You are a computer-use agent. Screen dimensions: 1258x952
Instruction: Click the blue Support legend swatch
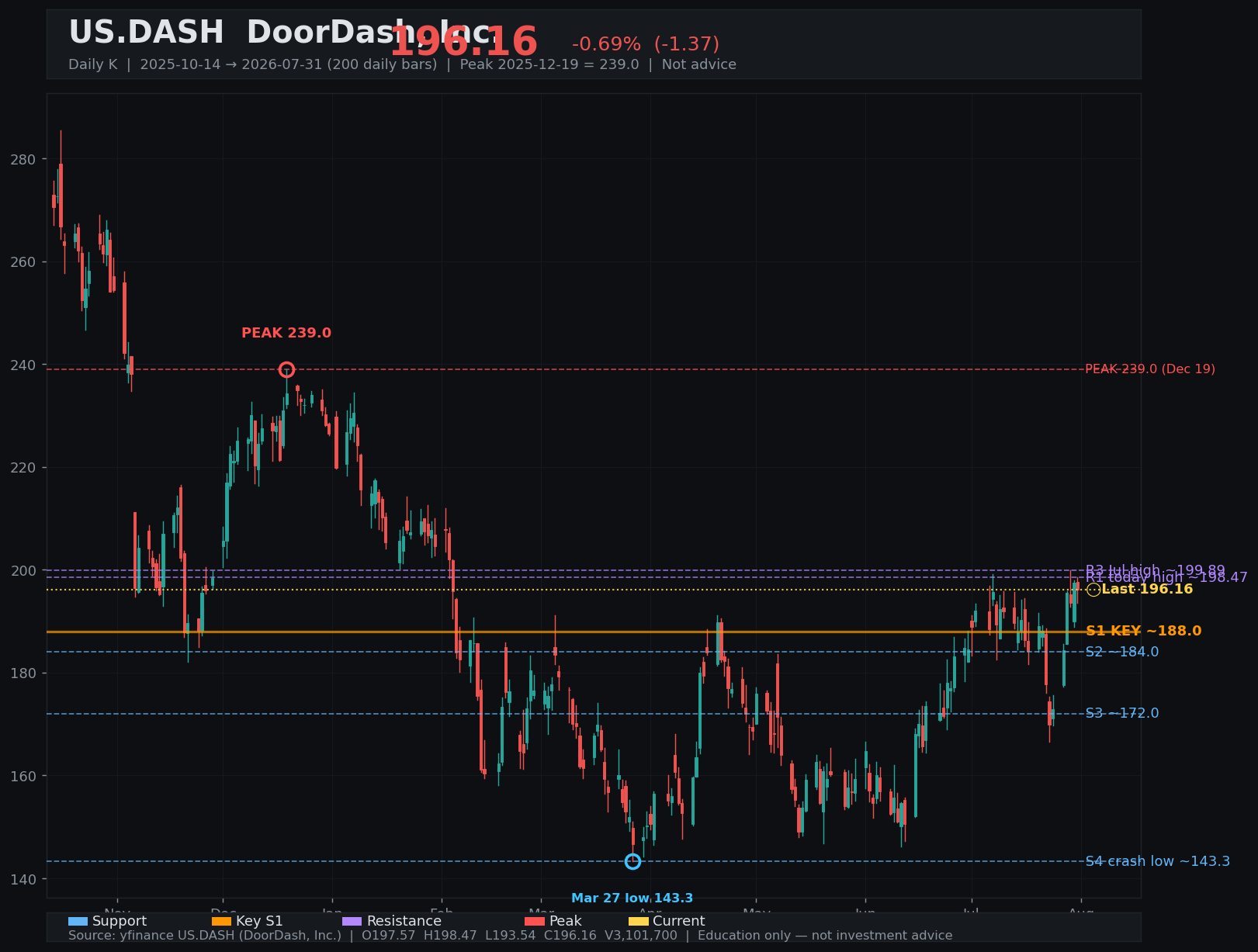(78, 921)
